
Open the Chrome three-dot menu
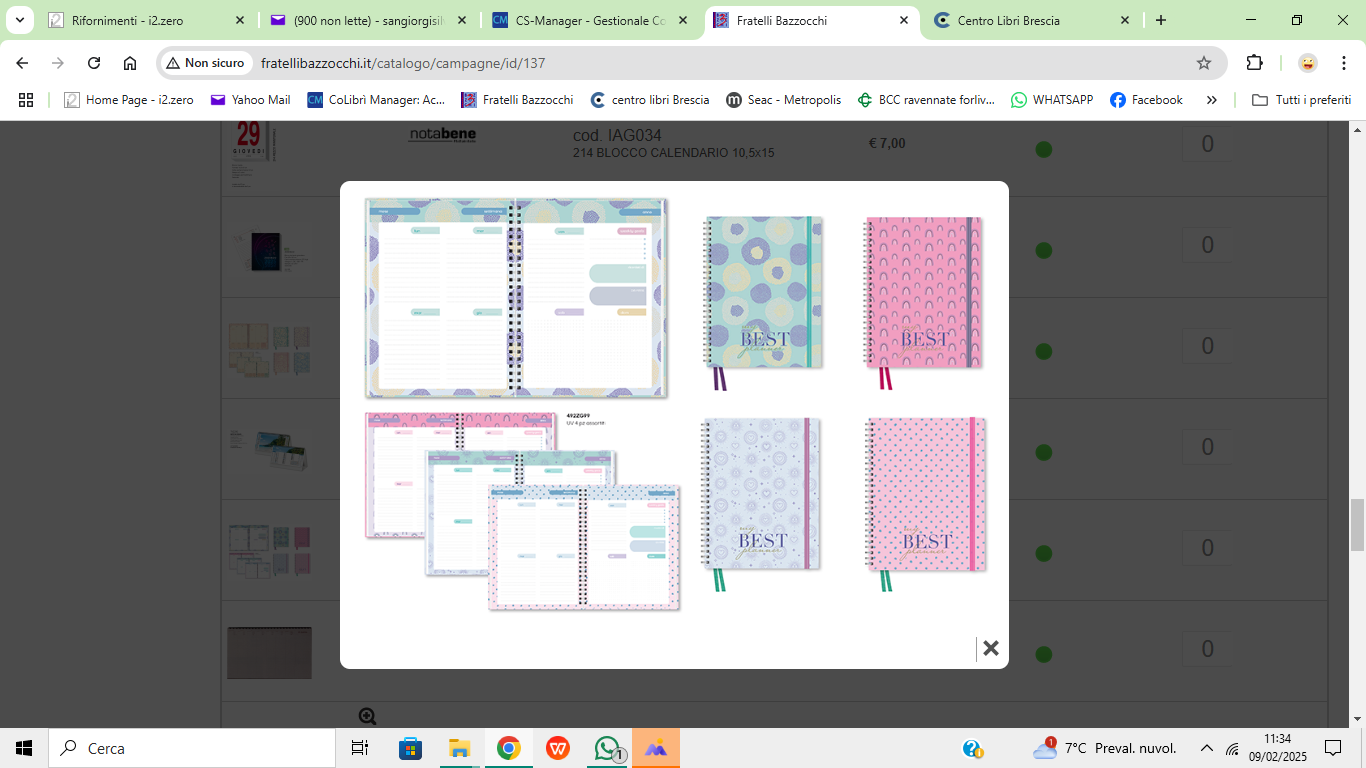pyautogui.click(x=1343, y=63)
